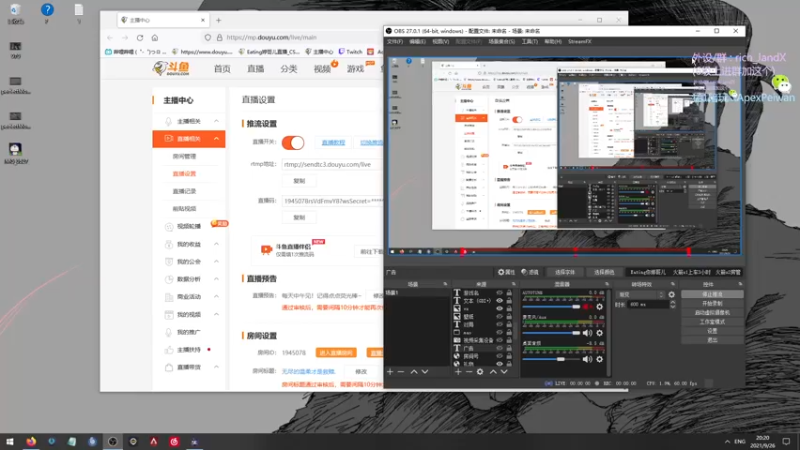Viewport: 800px width, 450px height.
Task: Adjust the 麦克风/Aux volume slider
Action: point(551,333)
